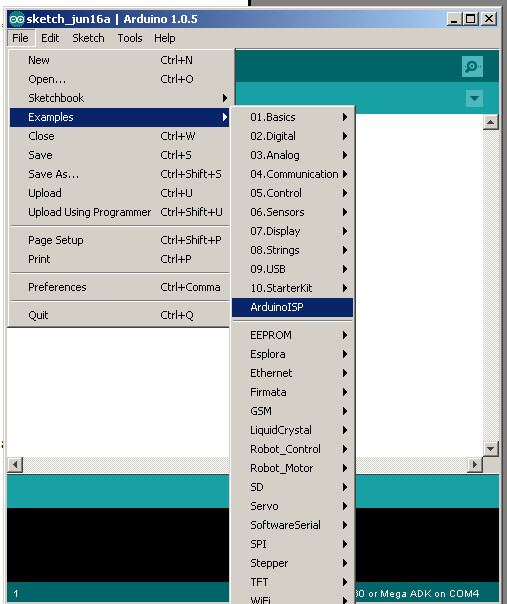Expand the 07.Display examples
This screenshot has width=507, height=604.
tap(292, 231)
